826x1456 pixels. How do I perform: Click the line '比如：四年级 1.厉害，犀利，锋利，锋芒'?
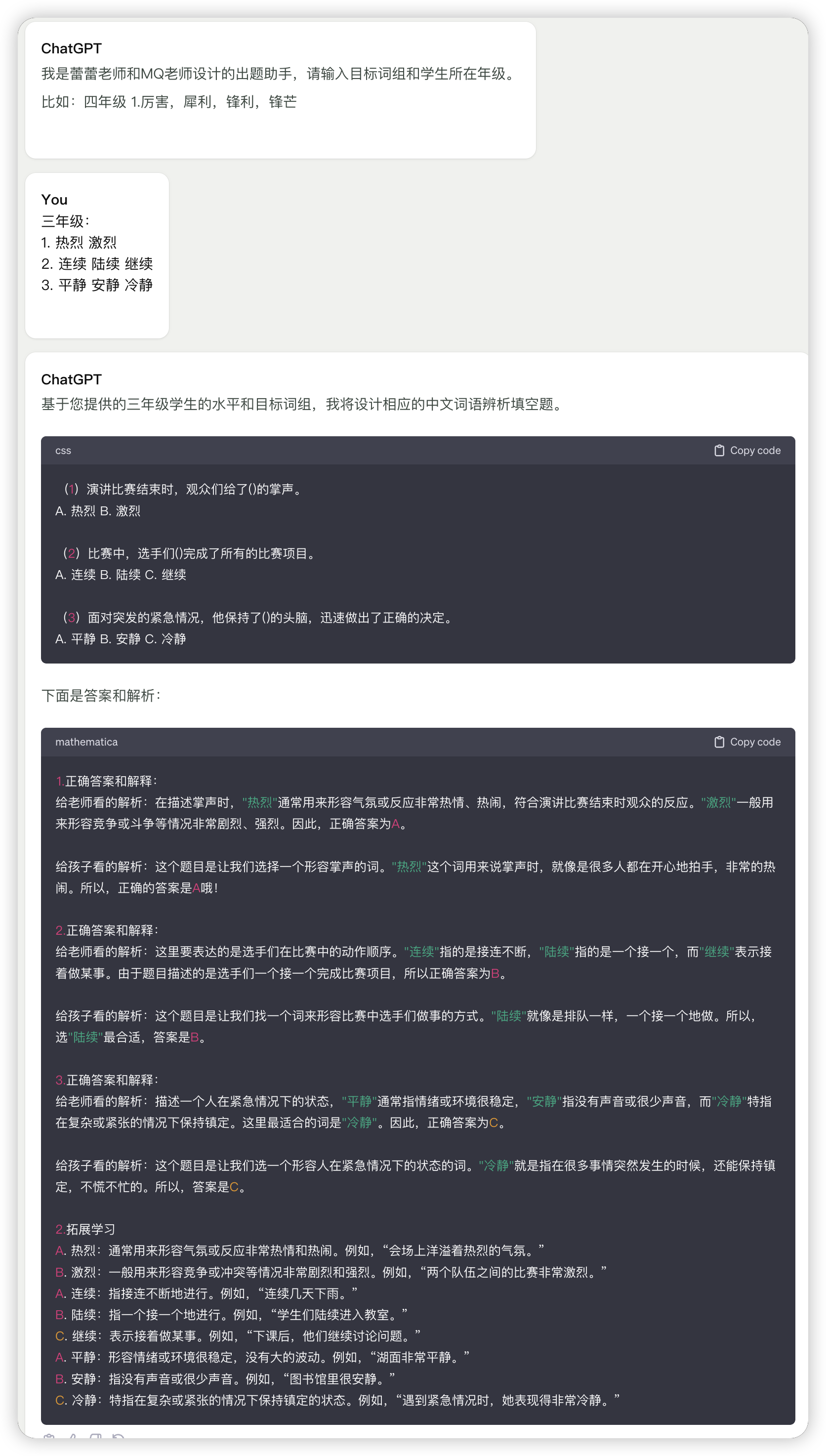coord(169,101)
